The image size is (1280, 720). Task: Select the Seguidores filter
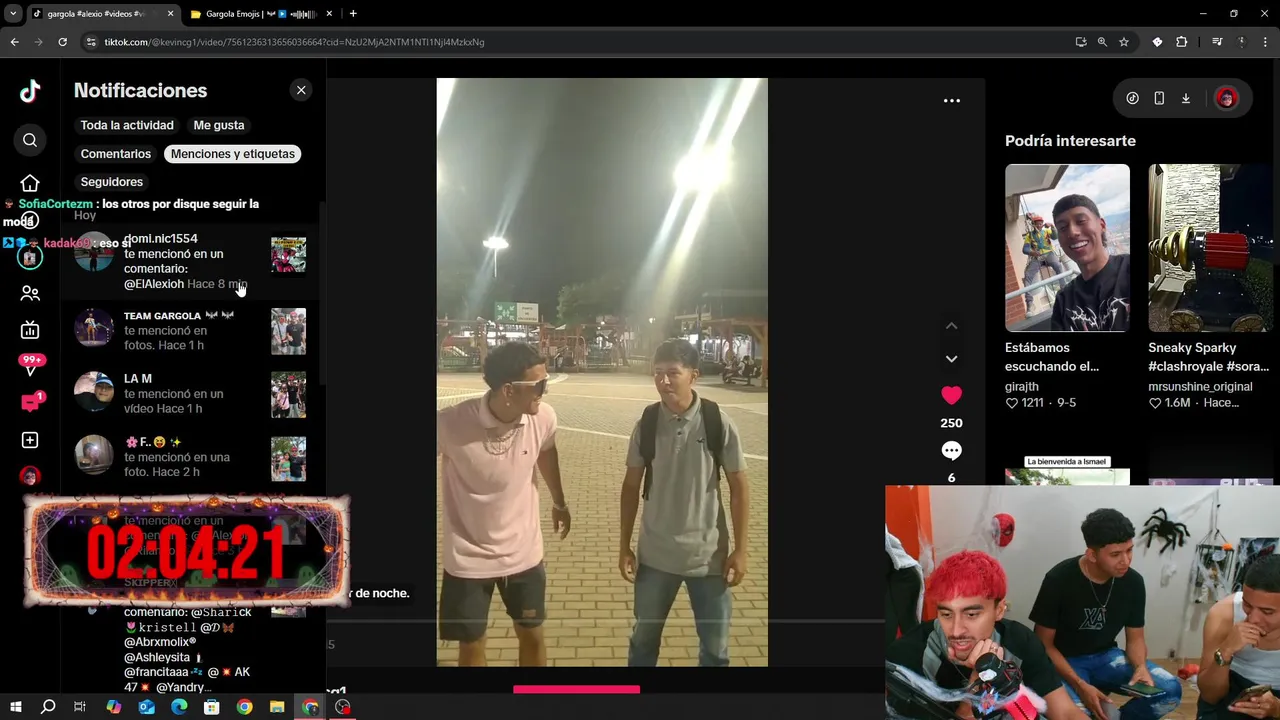click(112, 182)
